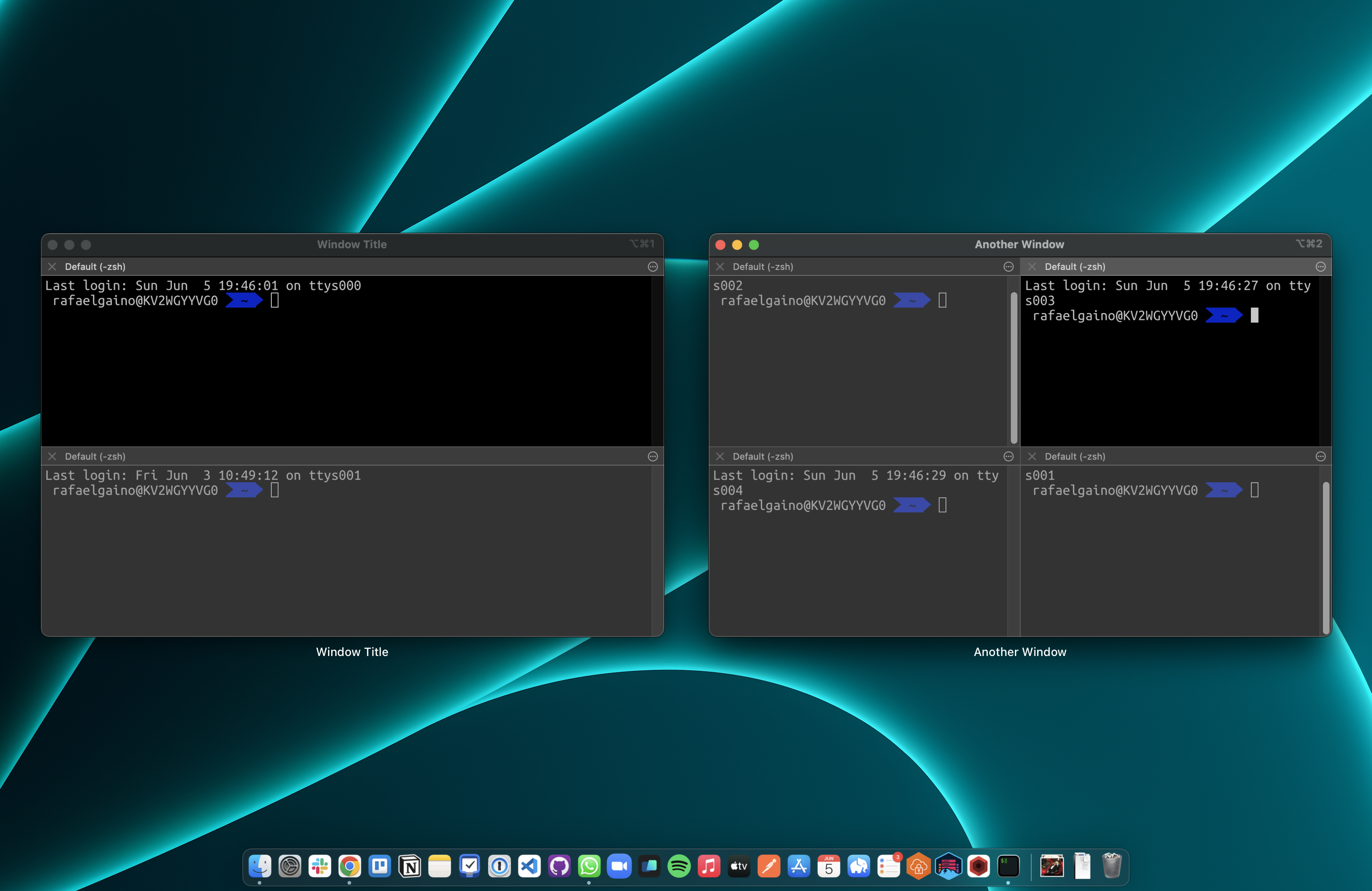Close the s001 pane in Another Window

(1032, 456)
